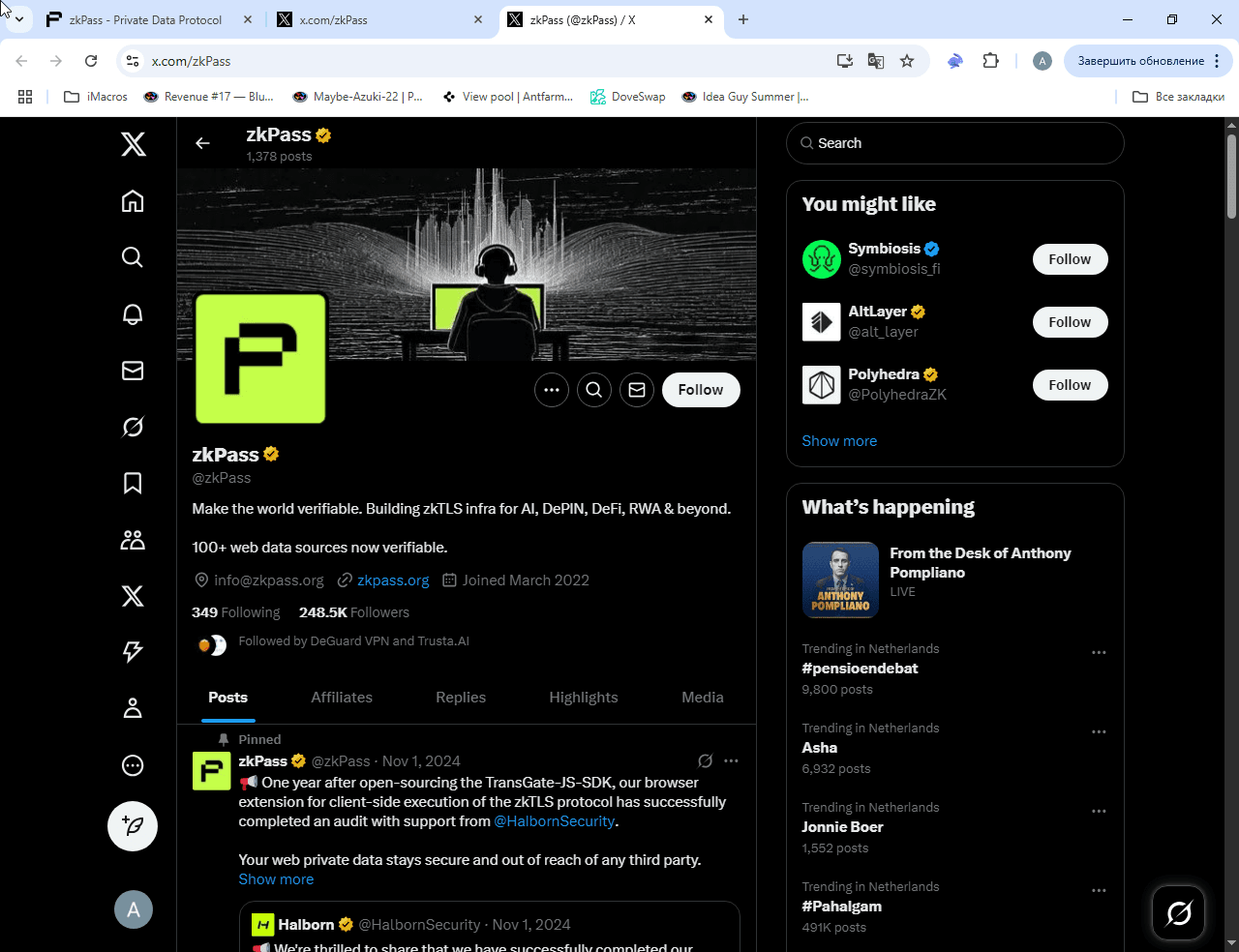The image size is (1239, 952).
Task: Follow AltLayer
Action: pos(1070,322)
